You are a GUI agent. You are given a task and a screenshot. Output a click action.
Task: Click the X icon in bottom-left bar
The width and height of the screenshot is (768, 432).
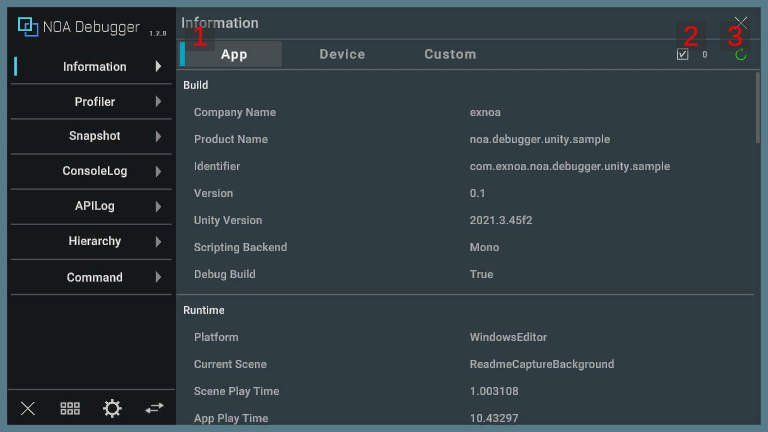pos(28,408)
